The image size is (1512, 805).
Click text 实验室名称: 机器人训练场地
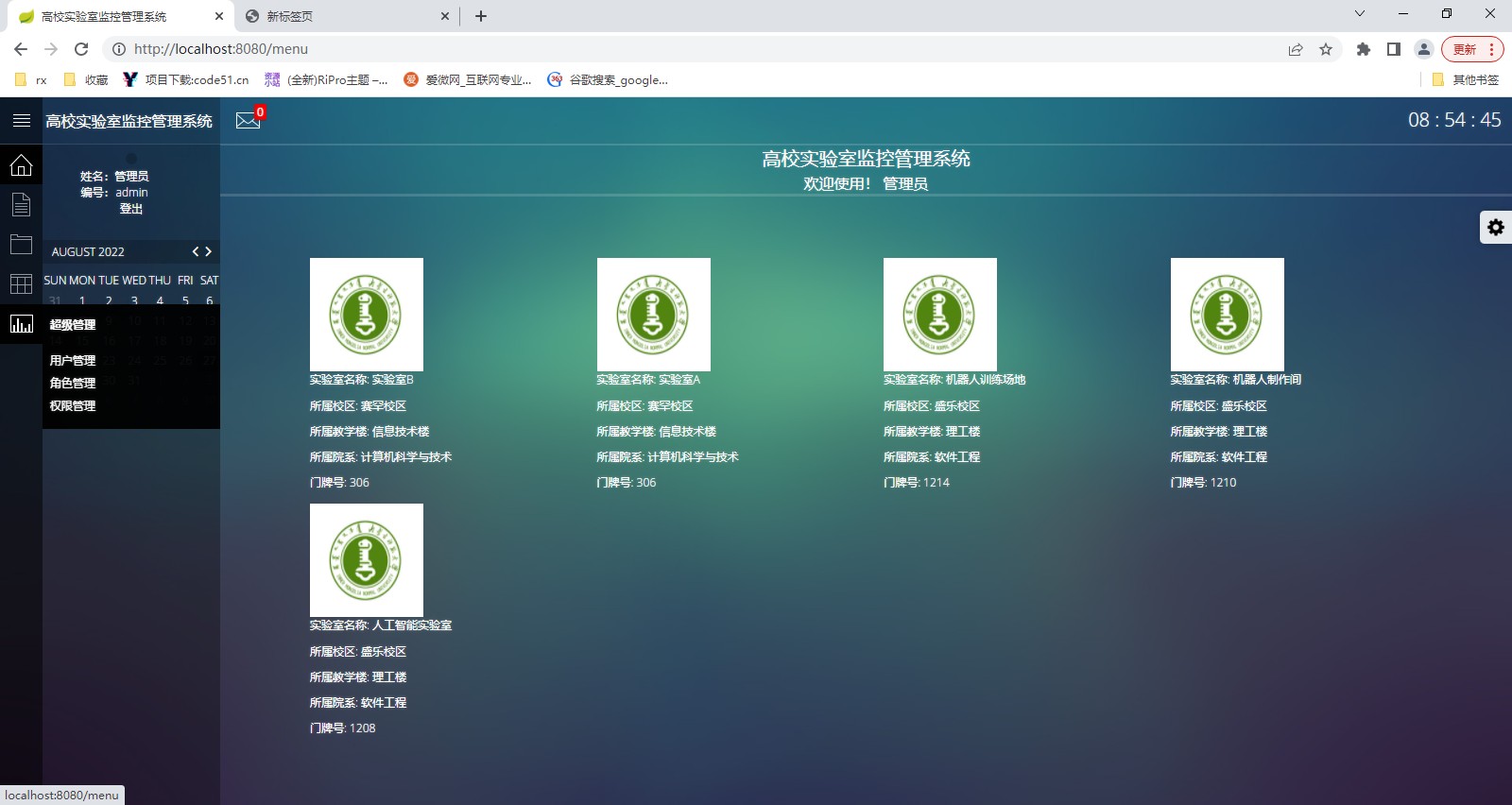coord(954,380)
